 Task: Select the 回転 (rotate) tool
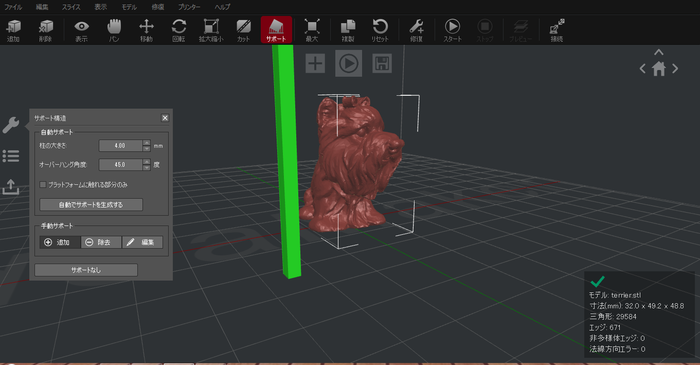(x=179, y=30)
